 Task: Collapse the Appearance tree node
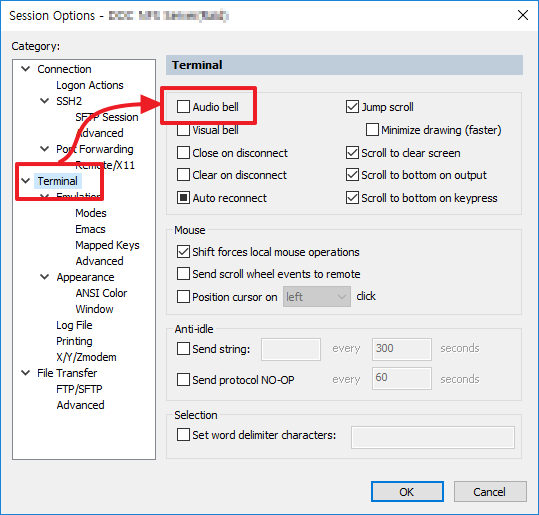point(45,277)
